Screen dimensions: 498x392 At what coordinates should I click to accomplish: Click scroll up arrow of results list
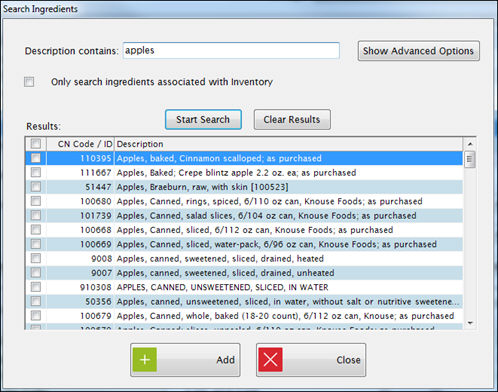[470, 144]
